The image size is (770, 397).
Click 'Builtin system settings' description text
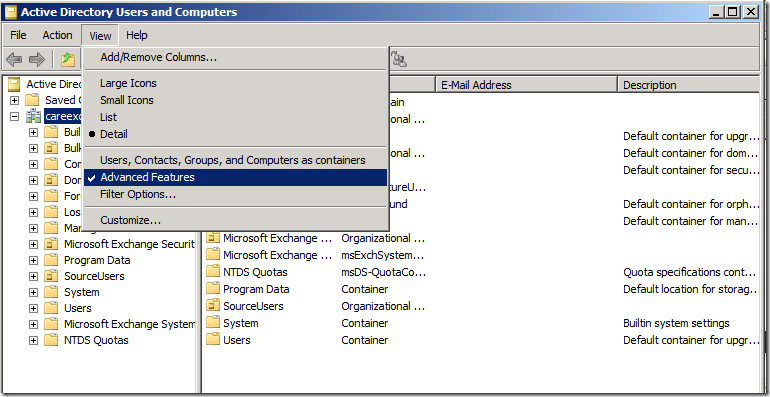[676, 323]
